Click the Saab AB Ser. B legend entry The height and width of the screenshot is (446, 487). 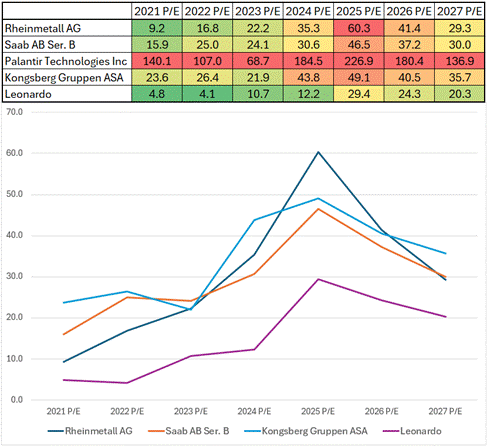[x=189, y=431]
